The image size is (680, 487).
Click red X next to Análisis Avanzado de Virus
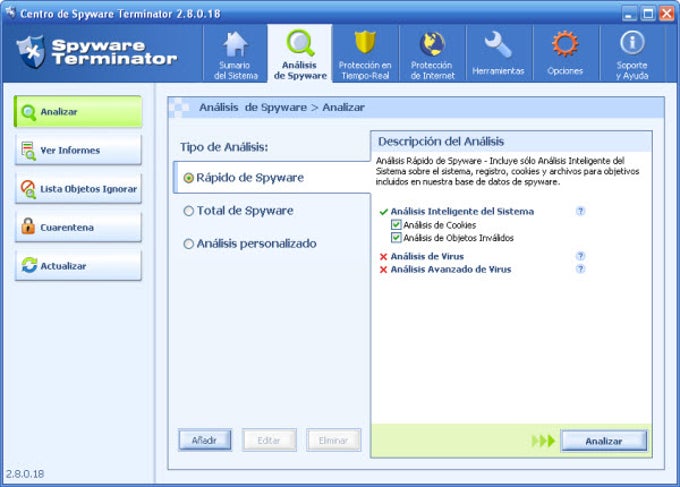pyautogui.click(x=383, y=270)
